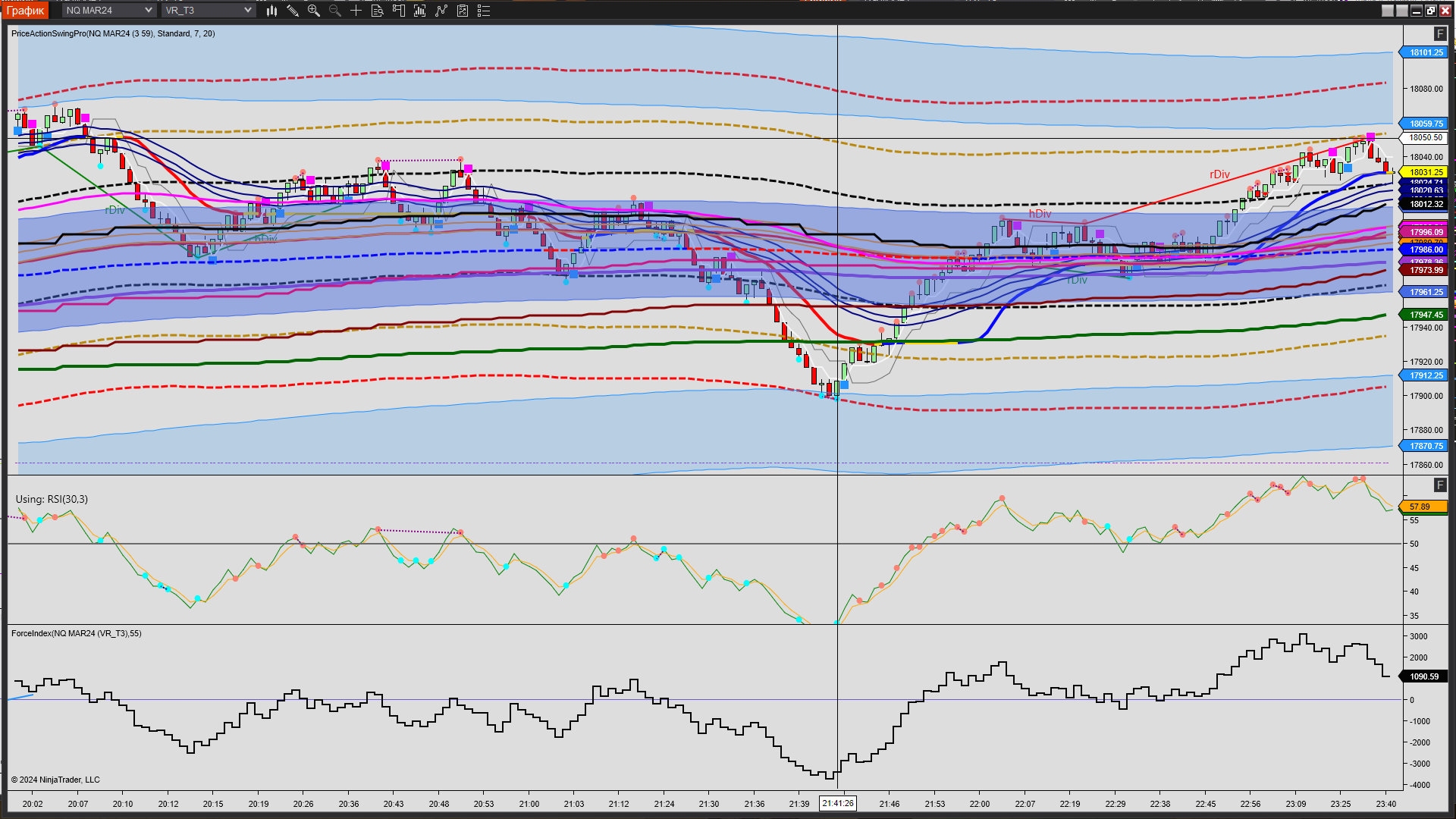Click the zoom out magnifier icon
This screenshot has width=1456, height=819.
(335, 11)
